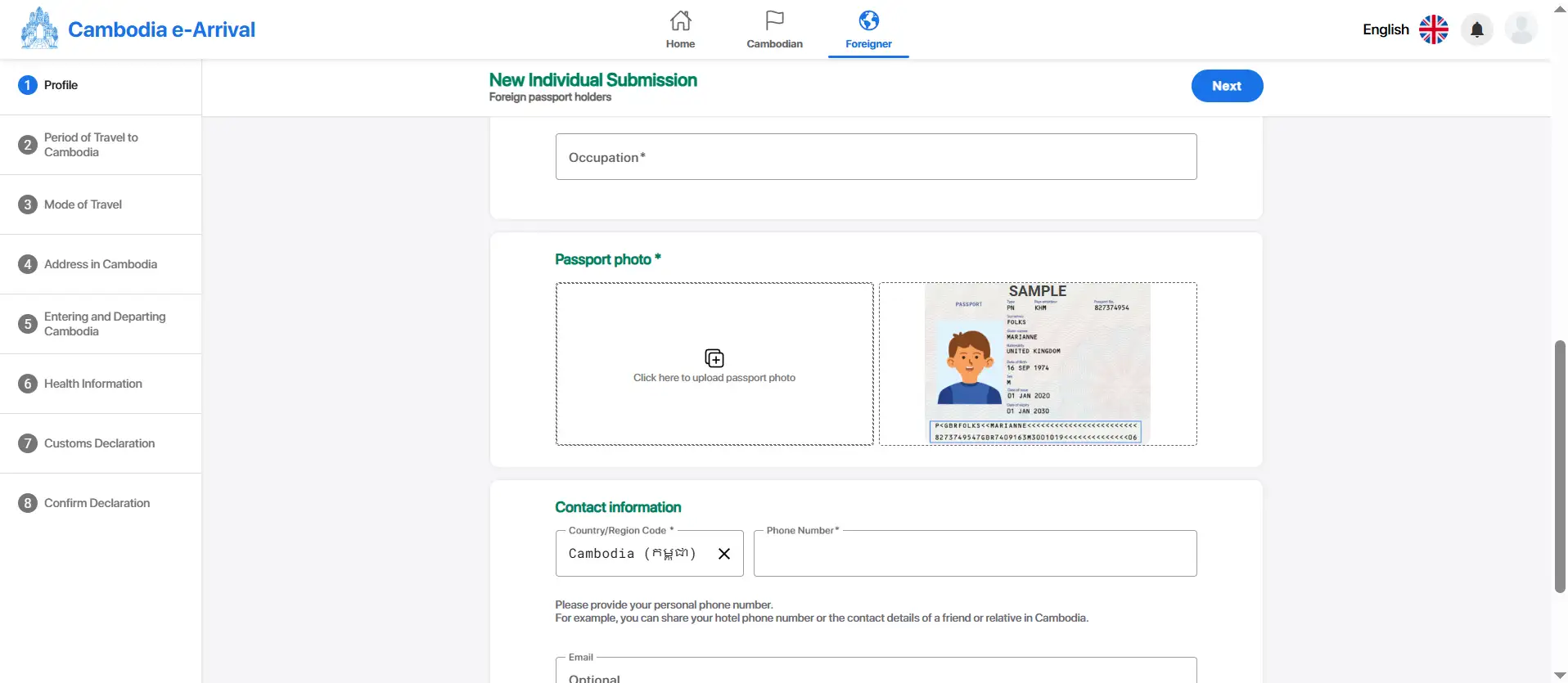The image size is (1568, 683).
Task: Click the step 4 number badge
Action: coord(28,264)
